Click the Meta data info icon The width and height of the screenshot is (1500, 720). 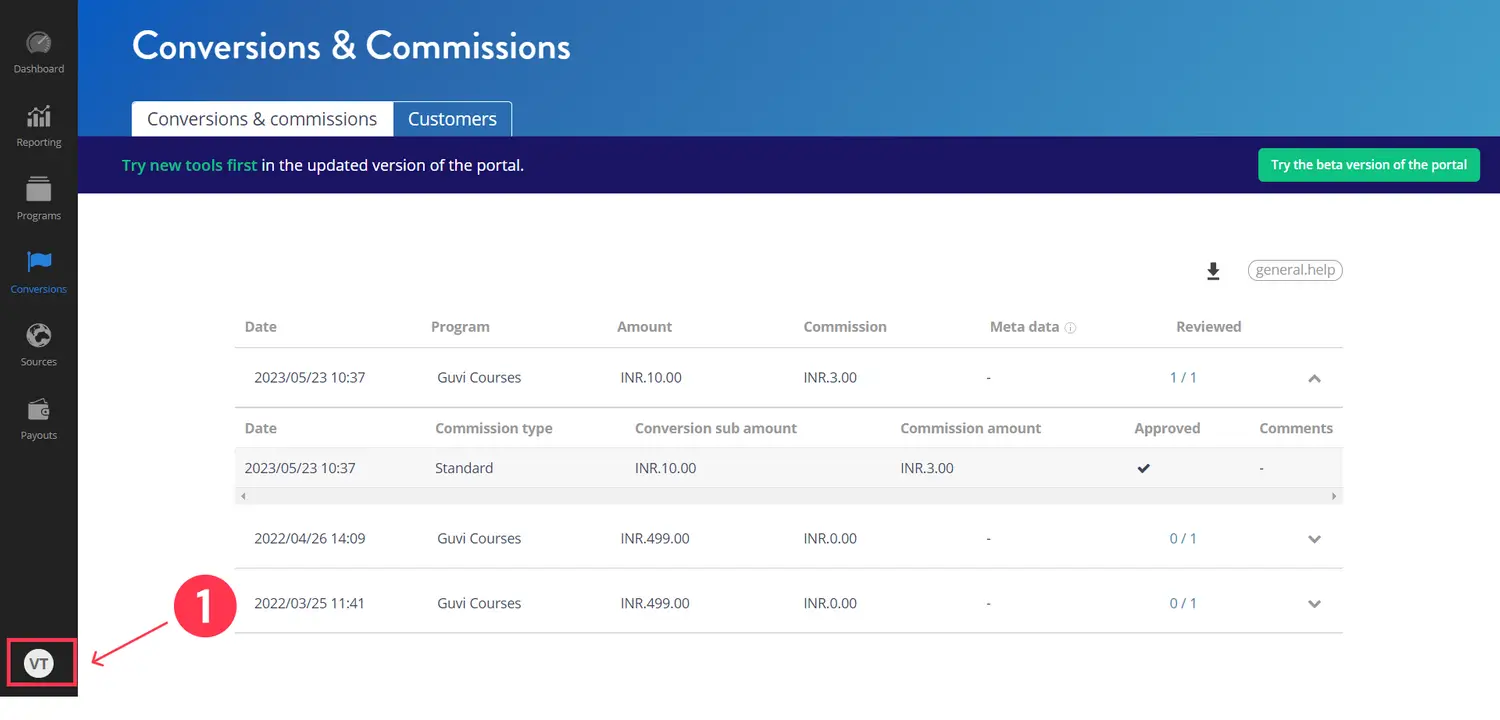coord(1070,328)
